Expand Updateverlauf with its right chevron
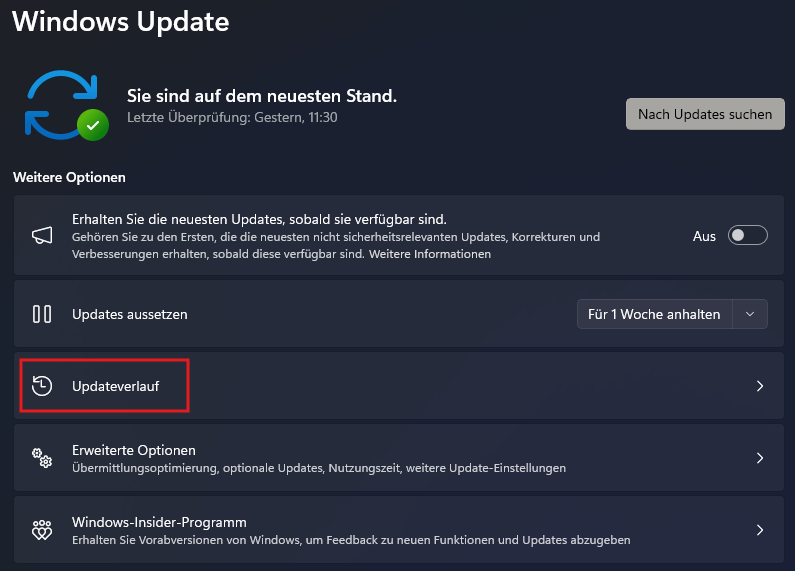Screen dimensions: 795x571 click(x=760, y=386)
